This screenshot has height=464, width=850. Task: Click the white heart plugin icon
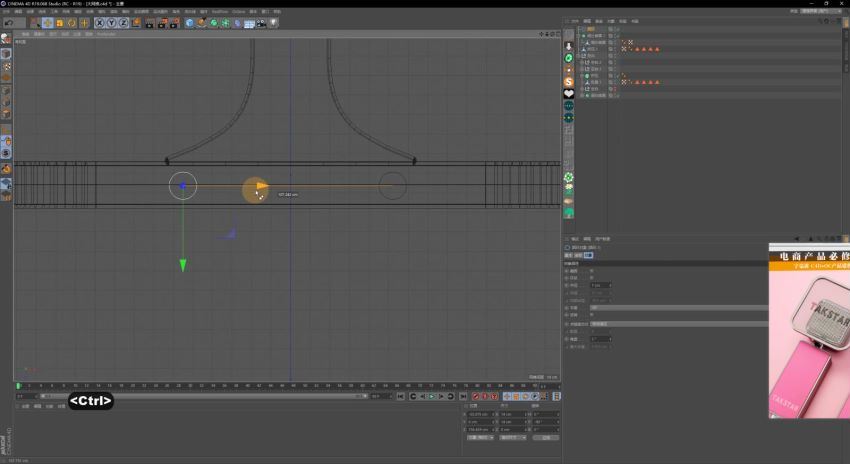click(x=569, y=94)
